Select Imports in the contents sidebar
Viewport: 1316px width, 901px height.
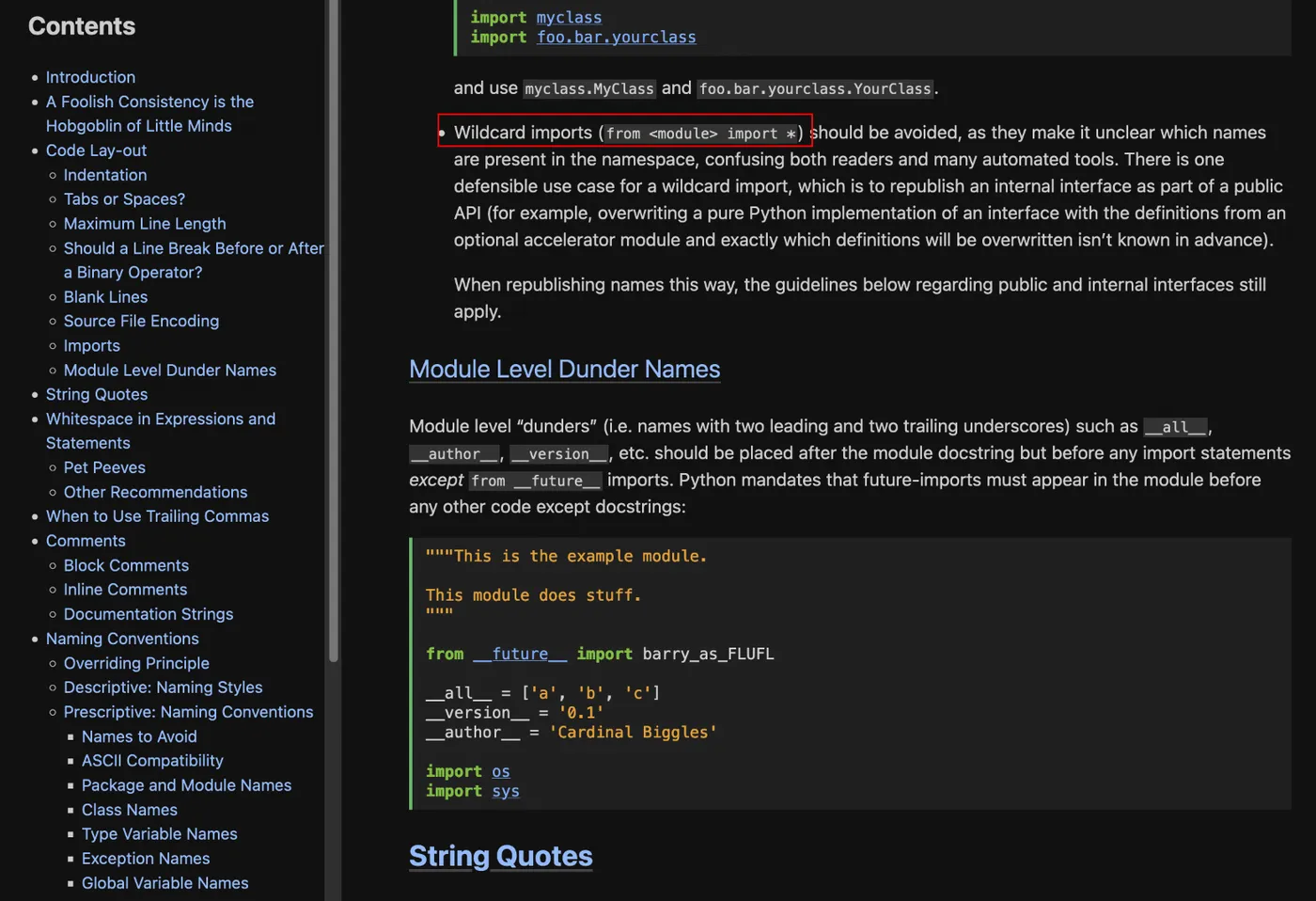click(92, 346)
